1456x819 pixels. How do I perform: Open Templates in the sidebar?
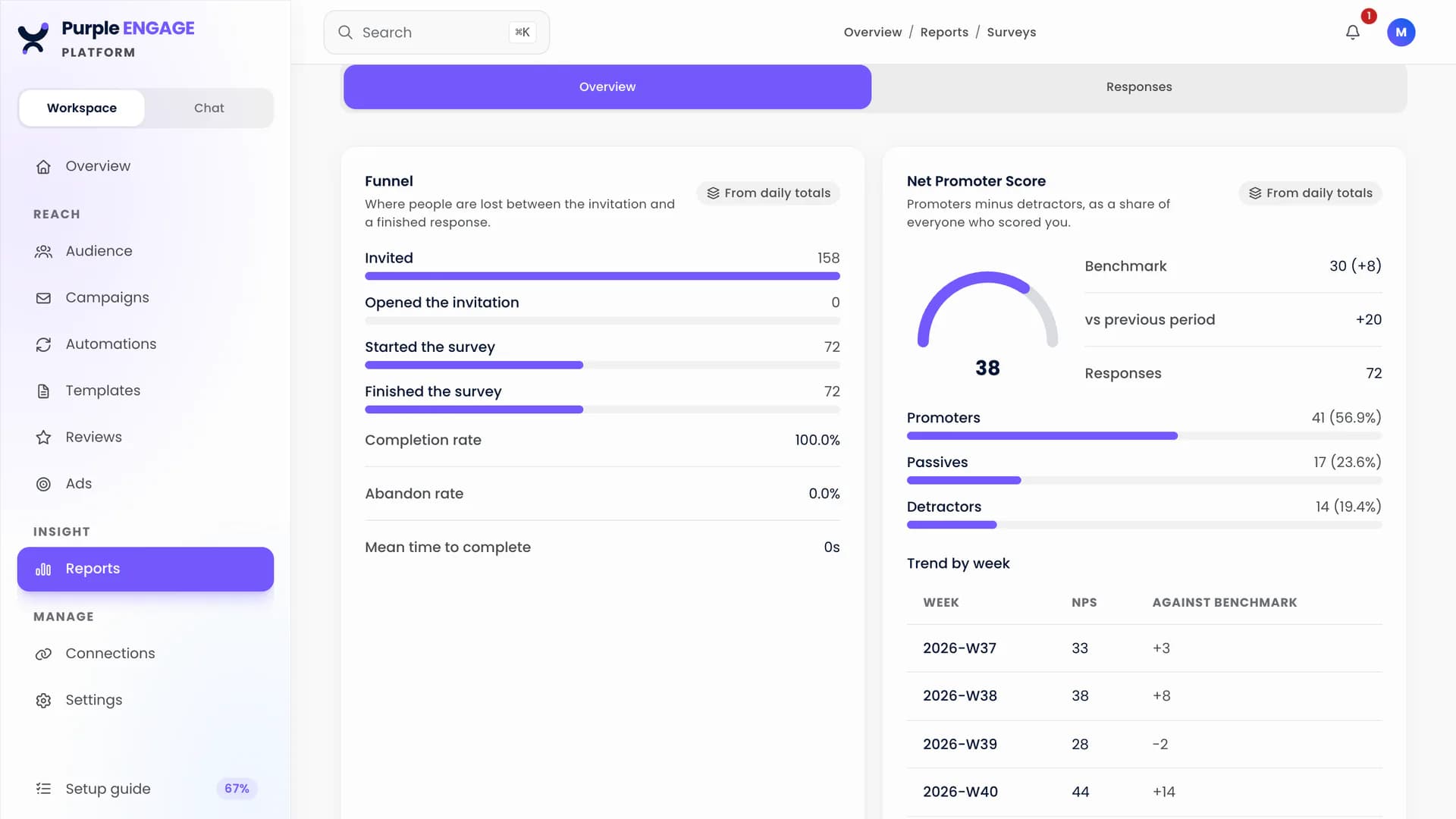pyautogui.click(x=146, y=391)
